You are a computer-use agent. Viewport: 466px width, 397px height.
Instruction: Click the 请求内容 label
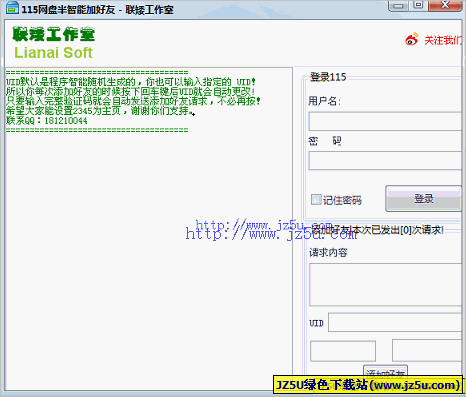pos(328,253)
